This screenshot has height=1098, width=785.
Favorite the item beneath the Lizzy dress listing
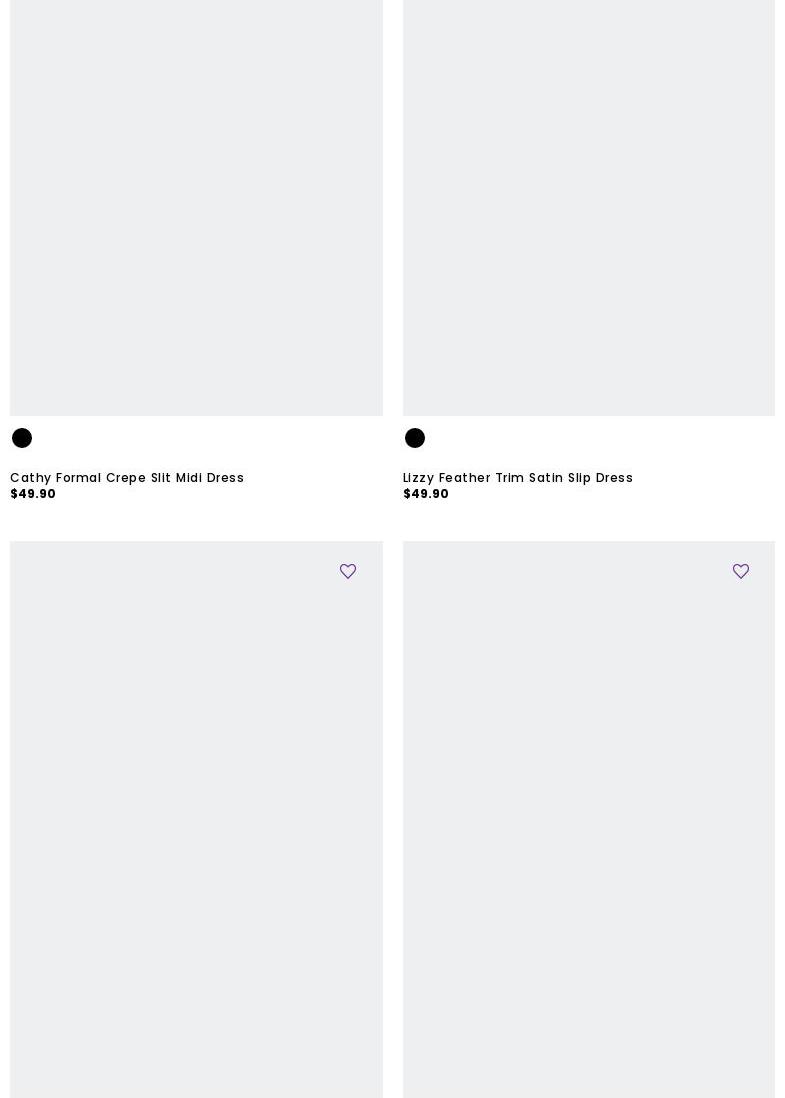click(740, 571)
